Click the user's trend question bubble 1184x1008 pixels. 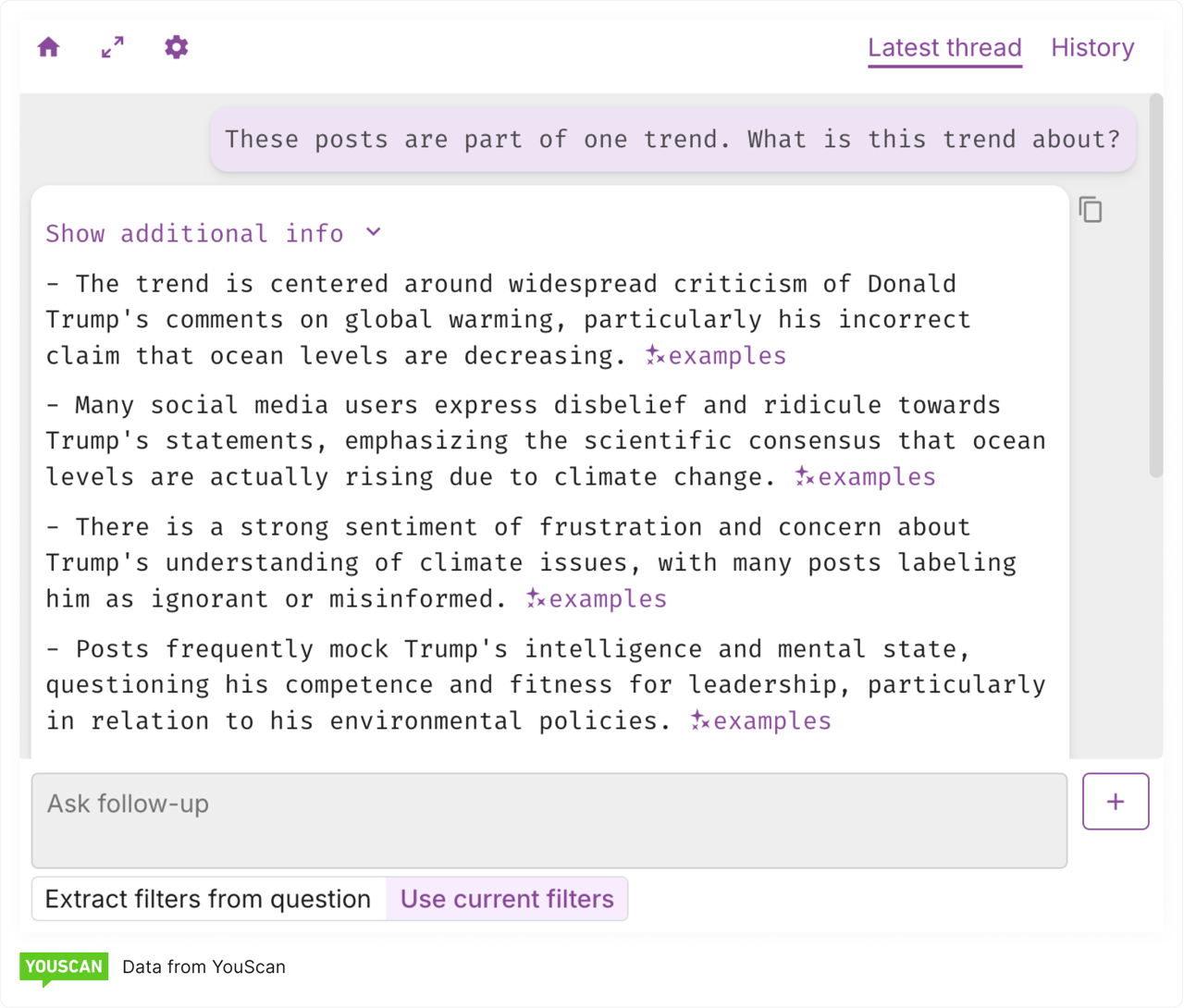coord(672,140)
